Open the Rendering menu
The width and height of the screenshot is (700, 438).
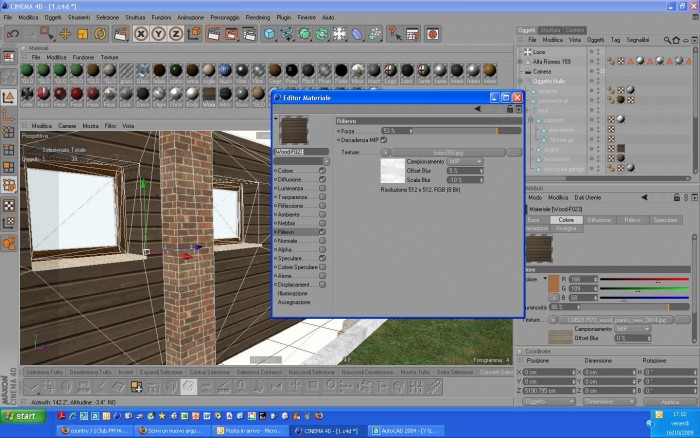click(258, 17)
